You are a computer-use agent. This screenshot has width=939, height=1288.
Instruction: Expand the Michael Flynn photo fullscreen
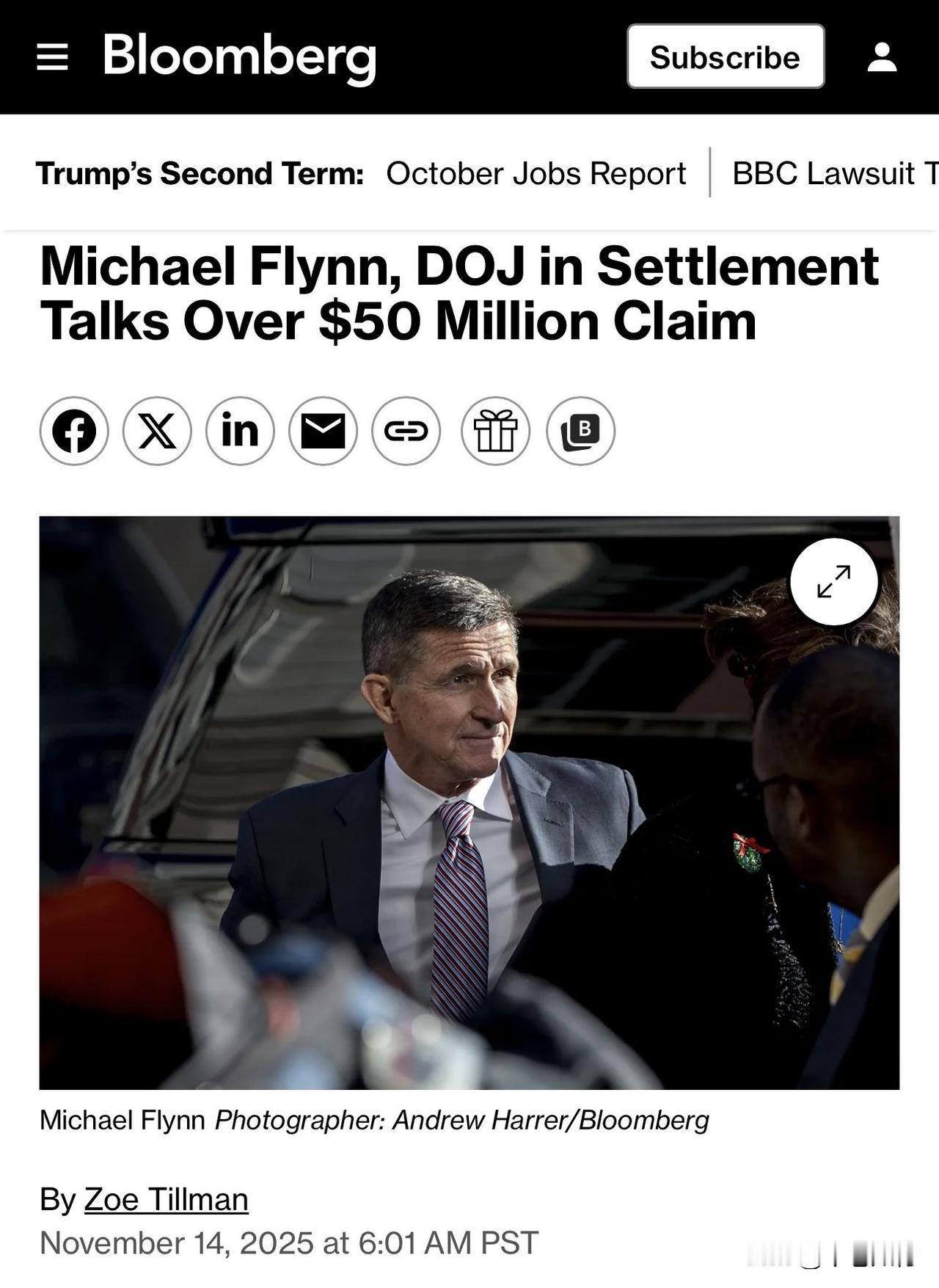click(833, 581)
